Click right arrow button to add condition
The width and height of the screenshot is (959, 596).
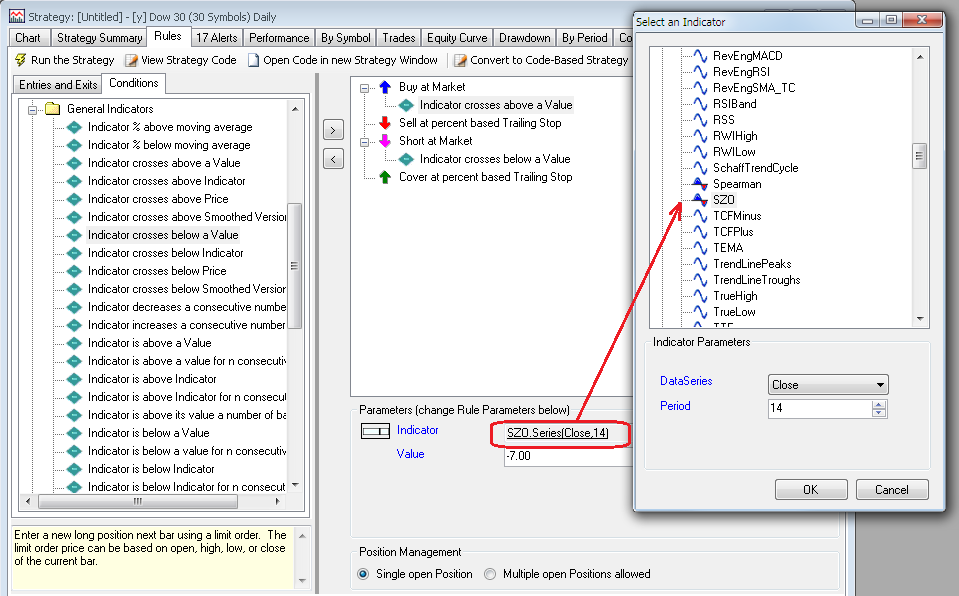pyautogui.click(x=334, y=130)
